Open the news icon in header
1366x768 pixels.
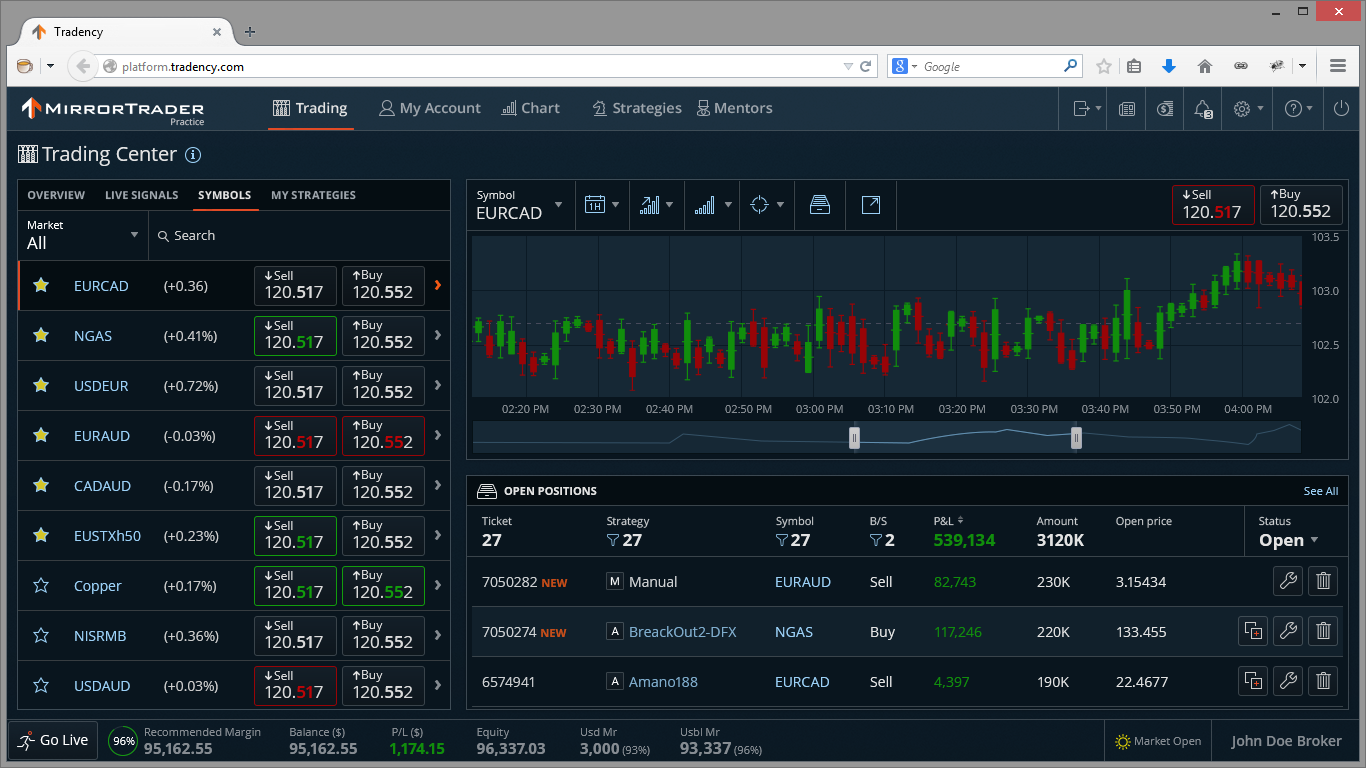coord(1127,109)
